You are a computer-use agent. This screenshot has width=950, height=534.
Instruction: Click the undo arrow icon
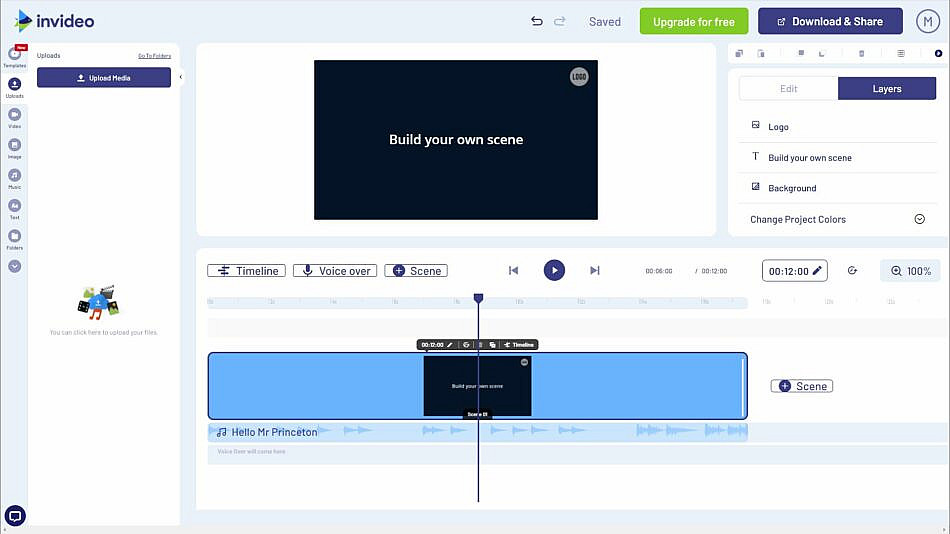point(537,21)
